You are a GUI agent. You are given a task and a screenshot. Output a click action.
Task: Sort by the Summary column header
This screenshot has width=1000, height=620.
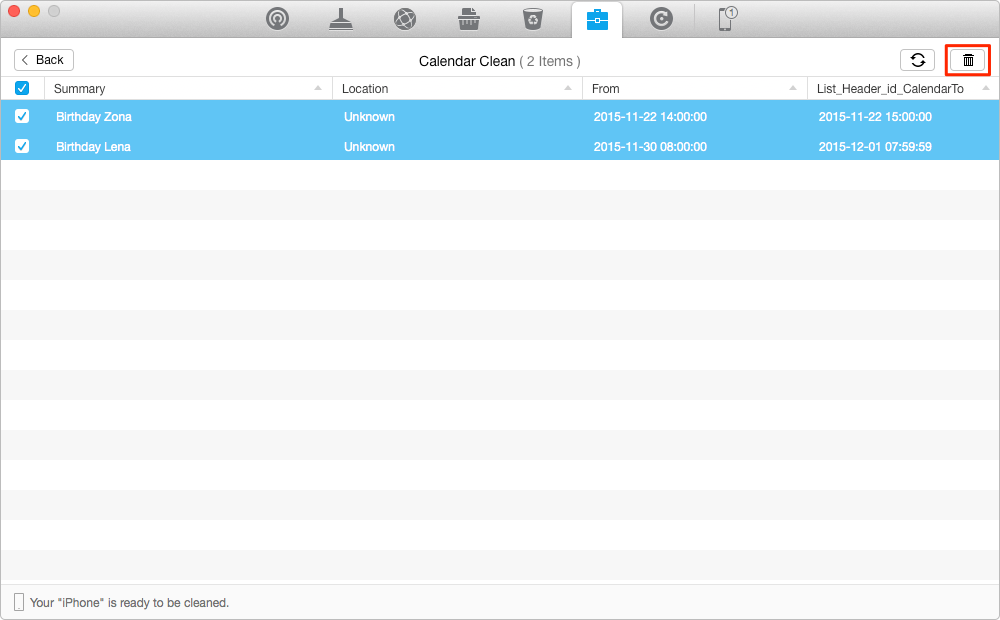pyautogui.click(x=188, y=89)
